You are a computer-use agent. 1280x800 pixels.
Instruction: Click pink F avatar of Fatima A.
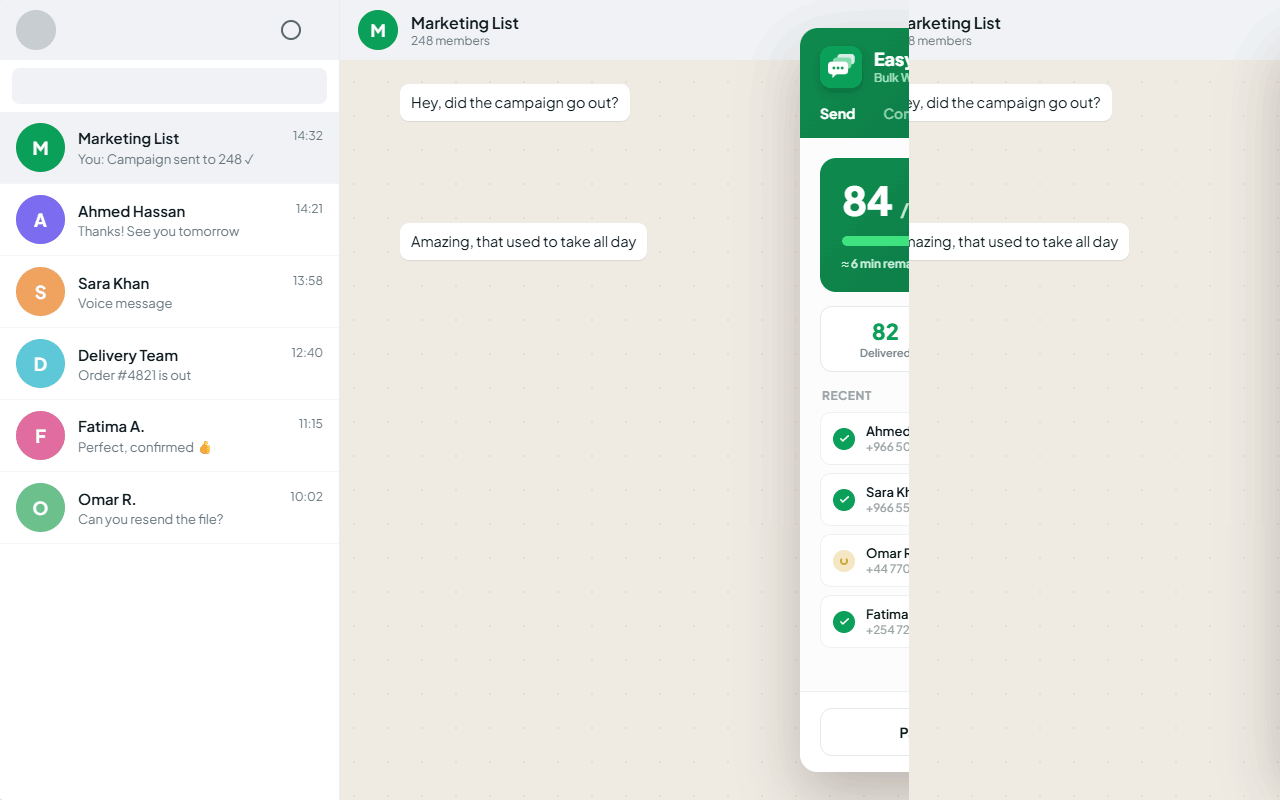click(40, 436)
